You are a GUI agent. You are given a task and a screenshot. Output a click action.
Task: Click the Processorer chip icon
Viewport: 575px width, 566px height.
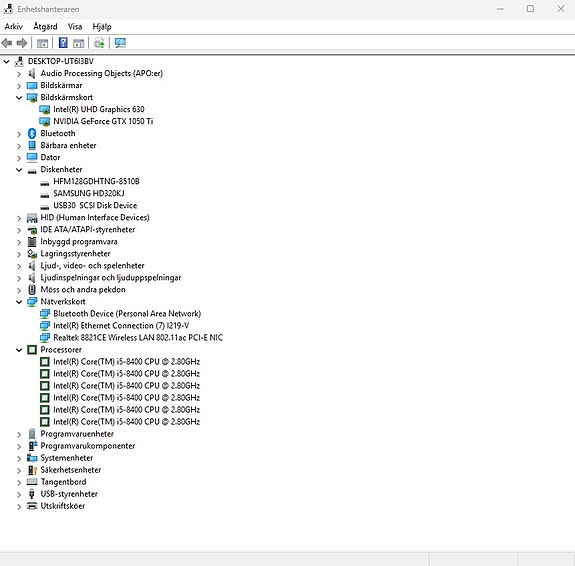[32, 350]
